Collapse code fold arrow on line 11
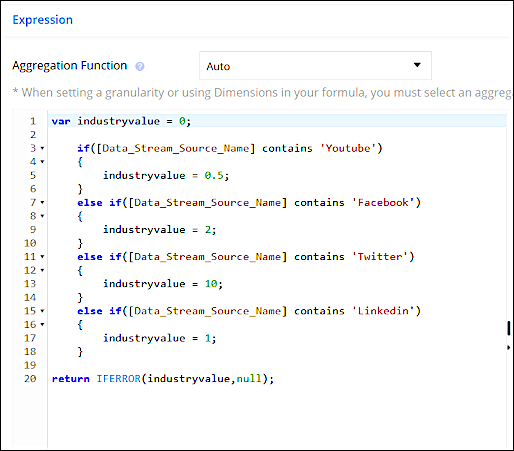 (42, 257)
